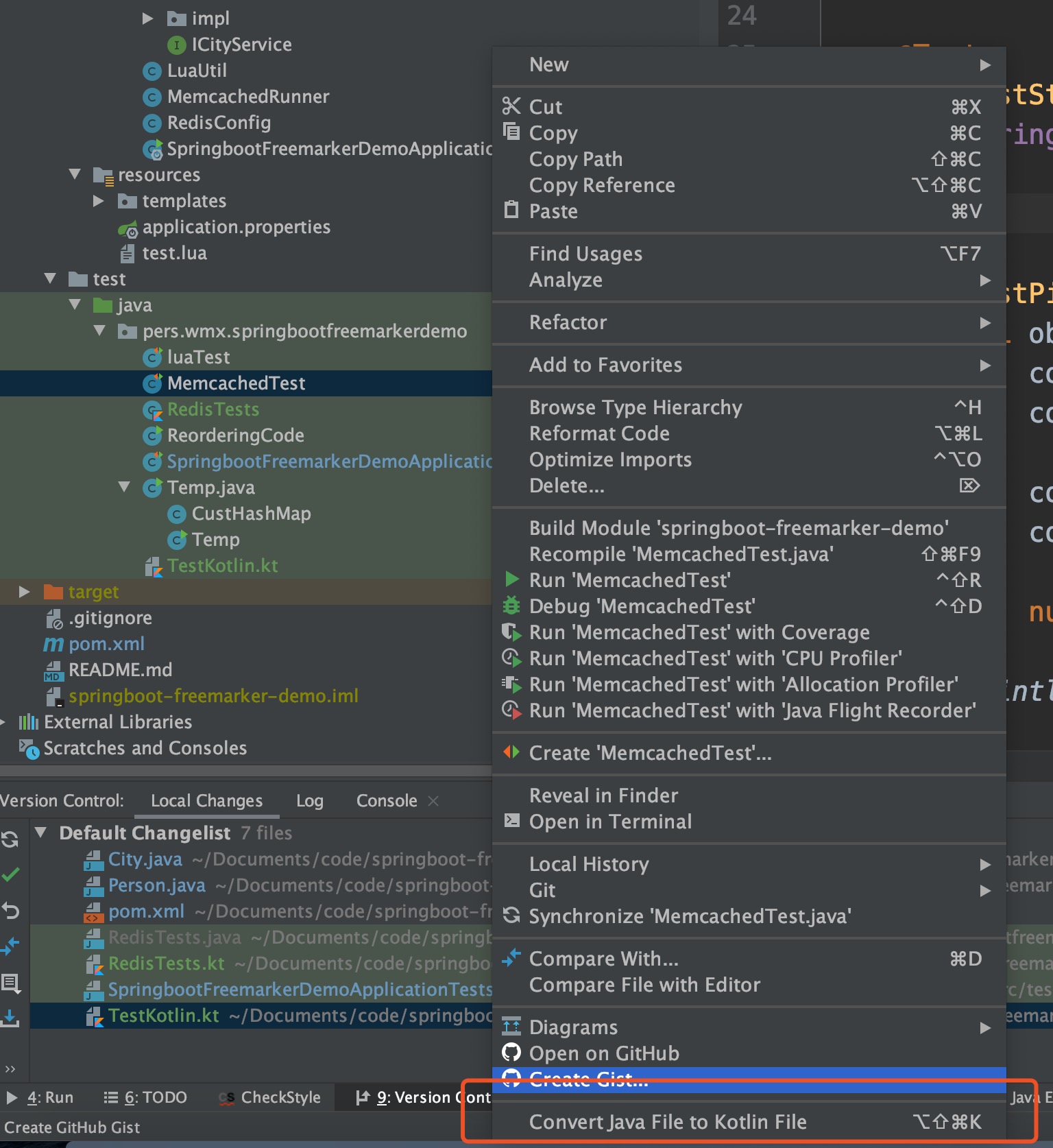
Task: Collapse the Default Changelist group
Action: [41, 833]
